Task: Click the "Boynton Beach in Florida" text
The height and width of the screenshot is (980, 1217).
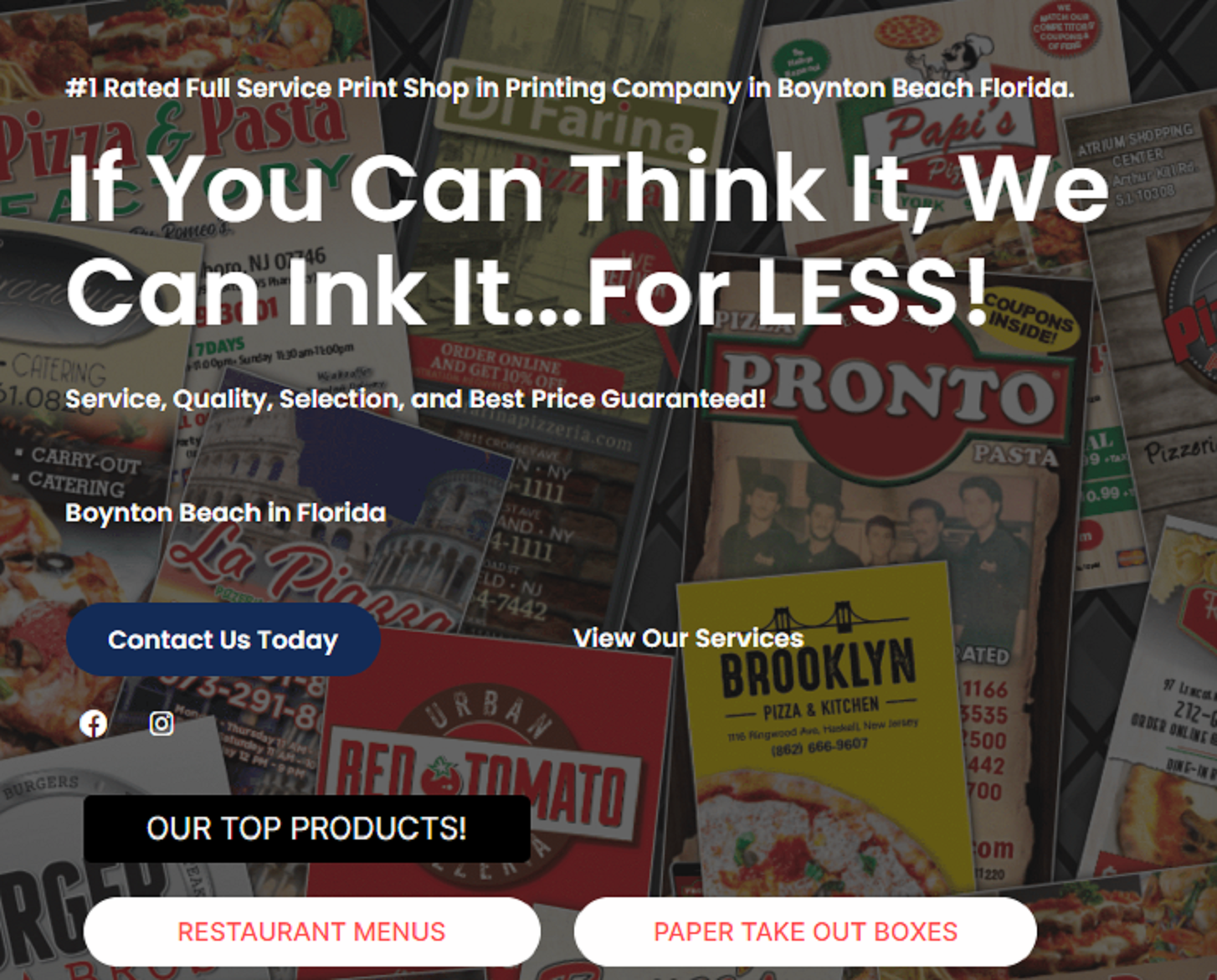Action: (x=226, y=512)
